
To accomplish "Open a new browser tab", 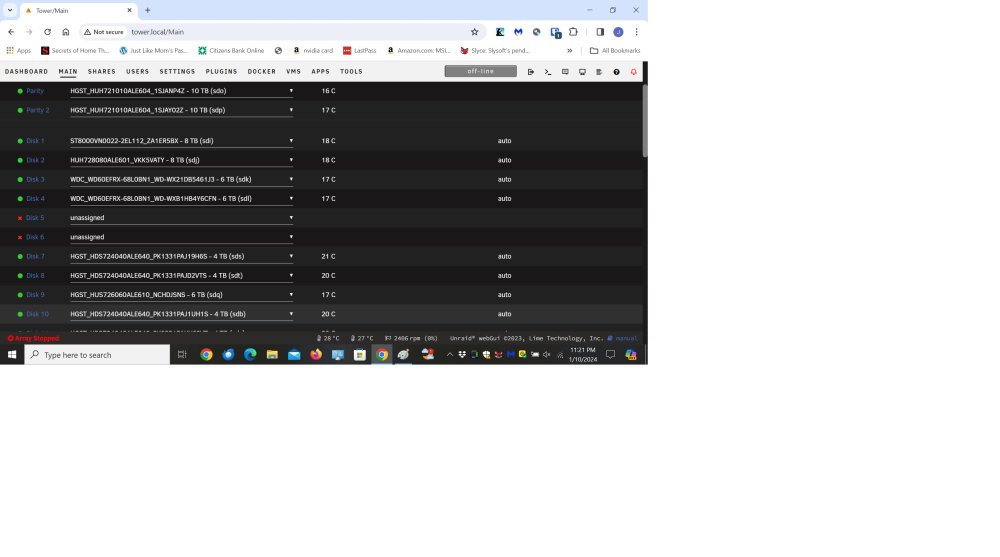I will 147,10.
